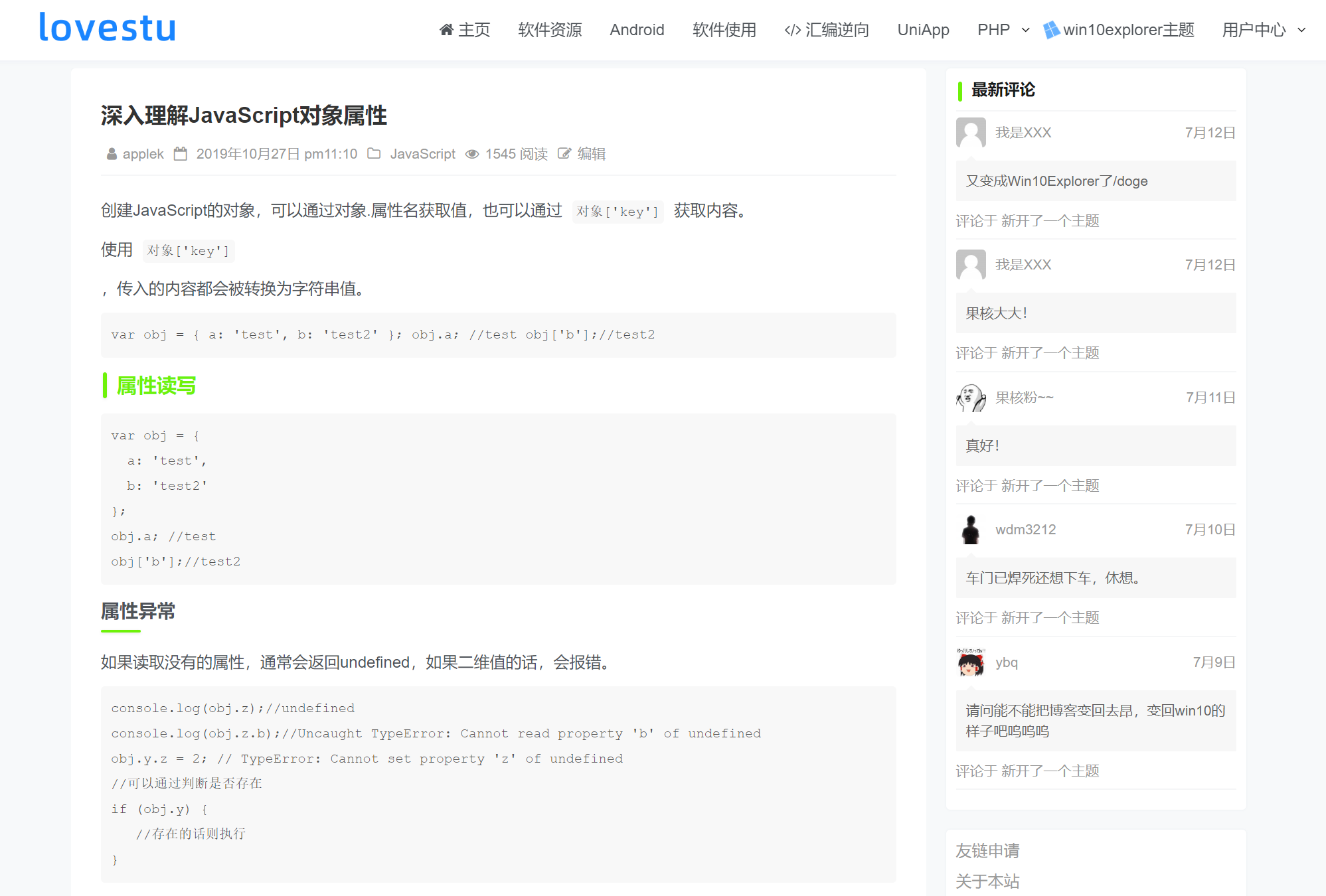Click 果核粉~~ commenter avatar
Viewport: 1326px width, 896px height.
pyautogui.click(x=971, y=398)
